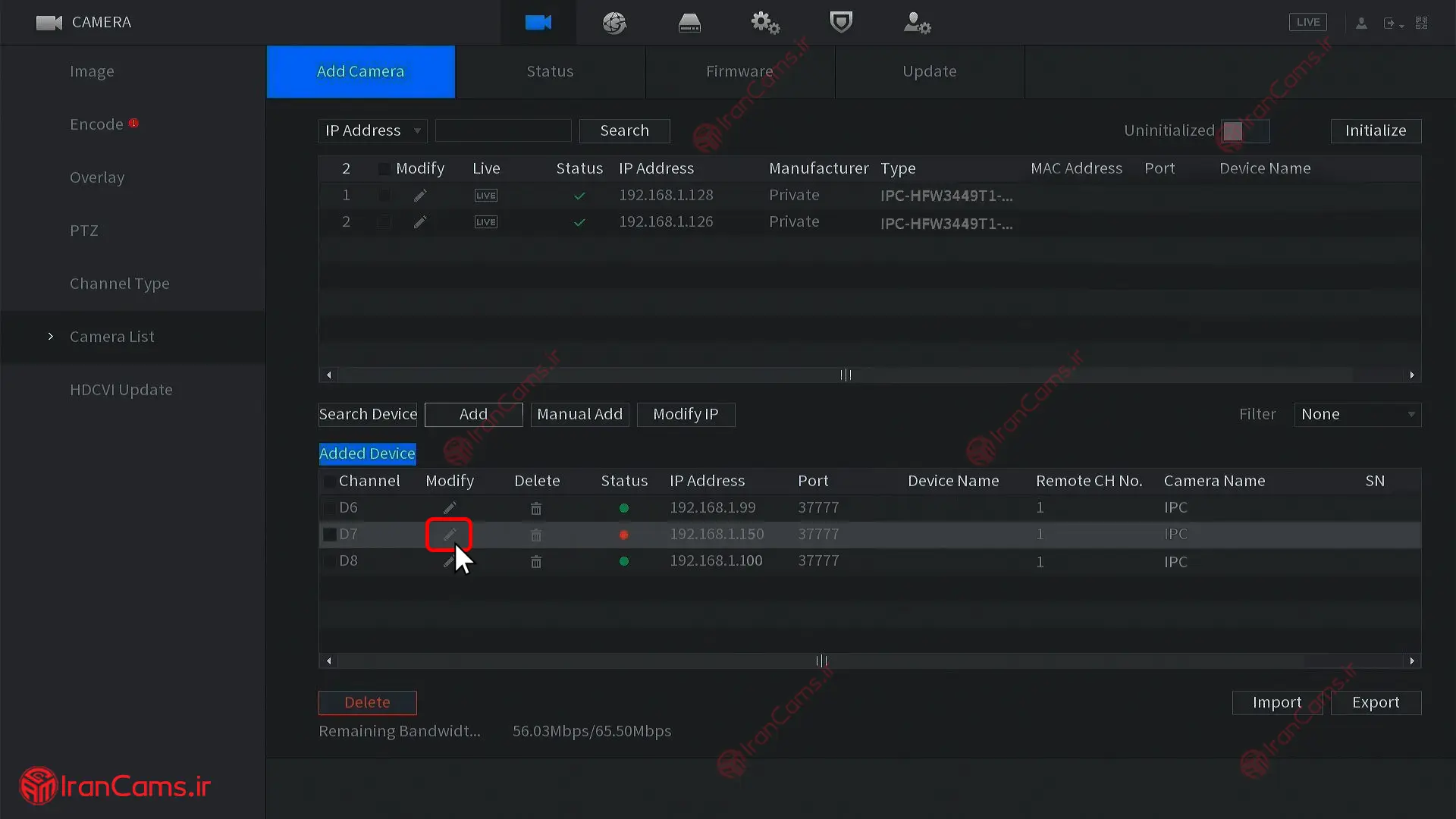Click the Import button
The image size is (1456, 819).
click(x=1277, y=702)
